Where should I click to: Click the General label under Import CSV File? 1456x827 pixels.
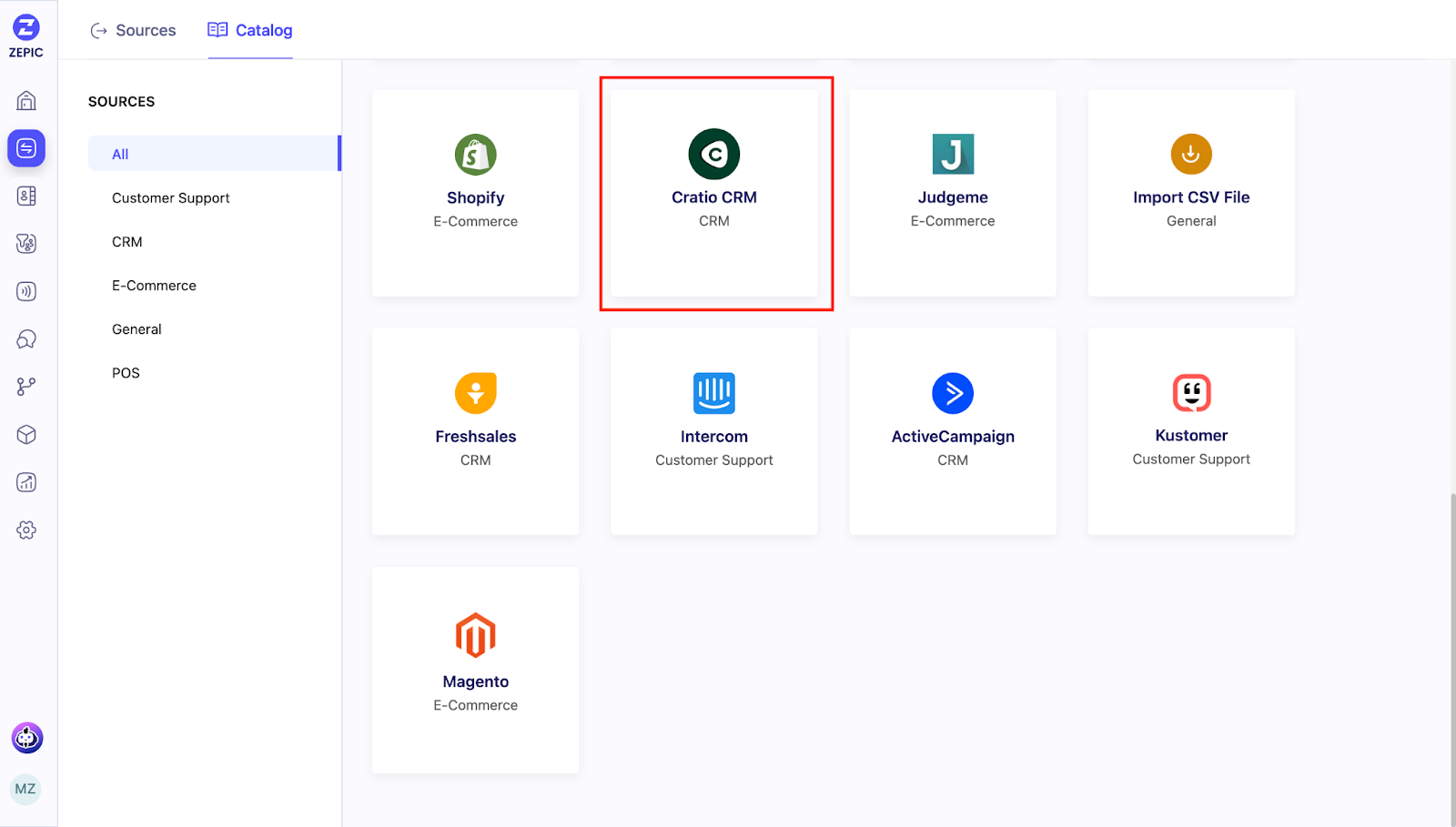coord(1191,220)
